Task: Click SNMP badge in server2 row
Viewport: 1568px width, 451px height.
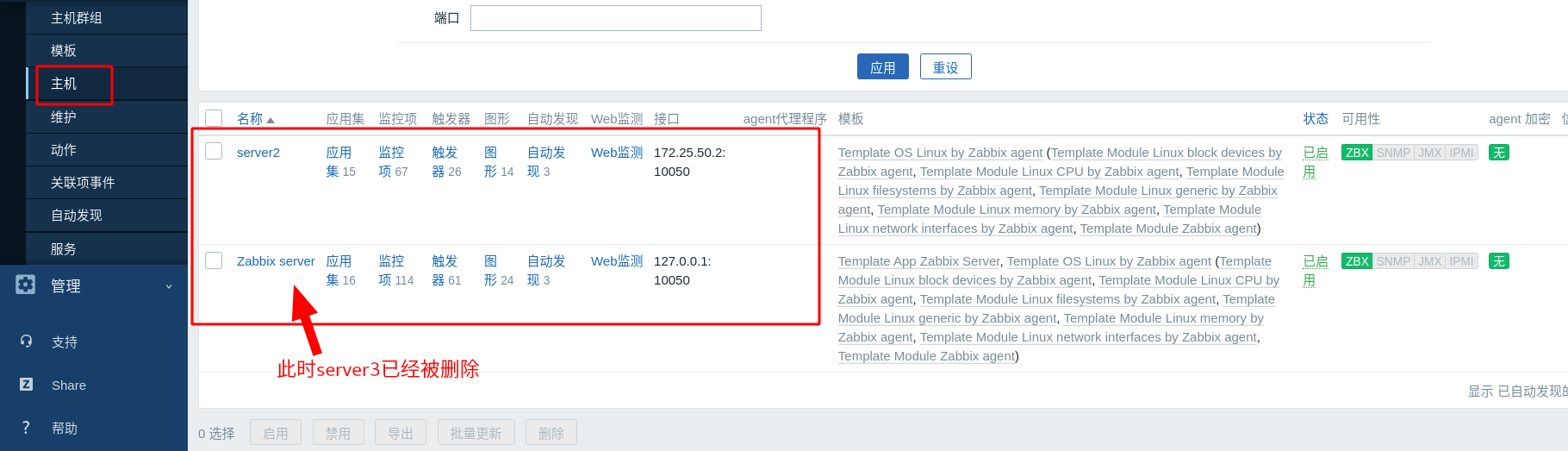Action: (1393, 153)
